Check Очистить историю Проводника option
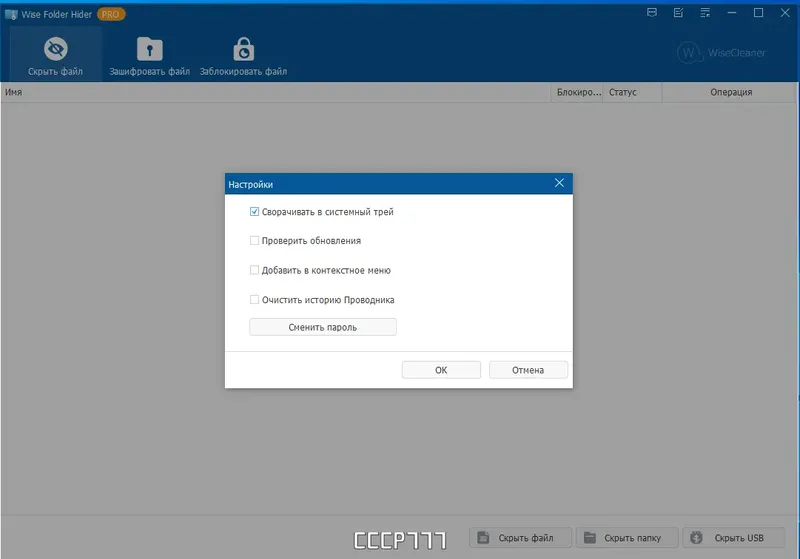Image resolution: width=800 pixels, height=559 pixels. 254,299
